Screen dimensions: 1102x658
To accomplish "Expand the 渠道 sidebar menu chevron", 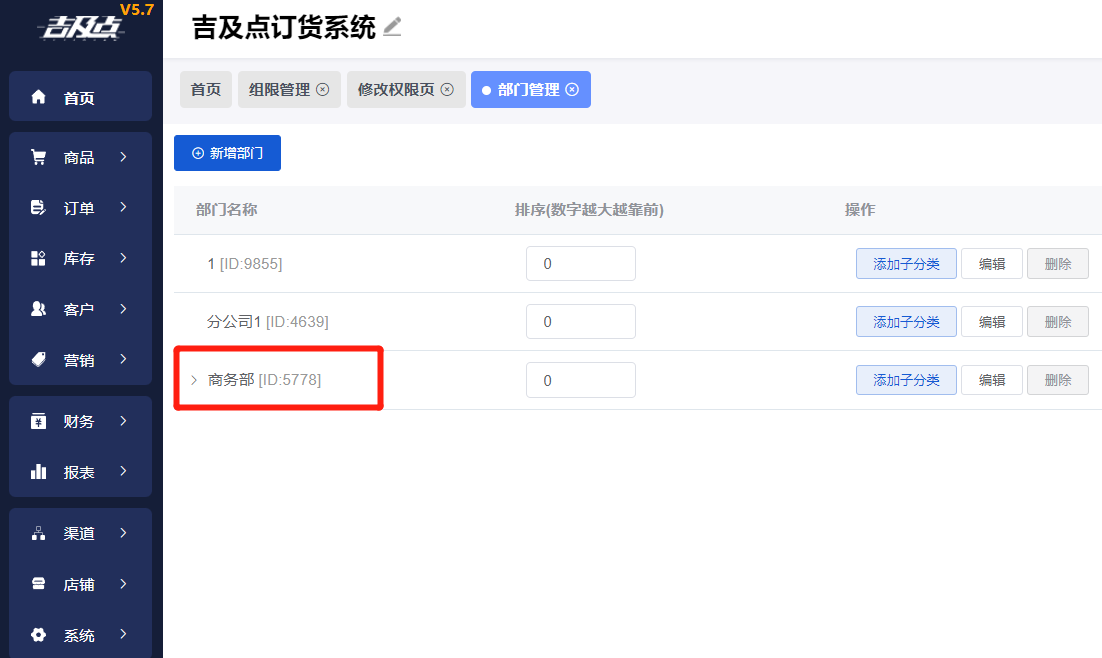I will 123,533.
